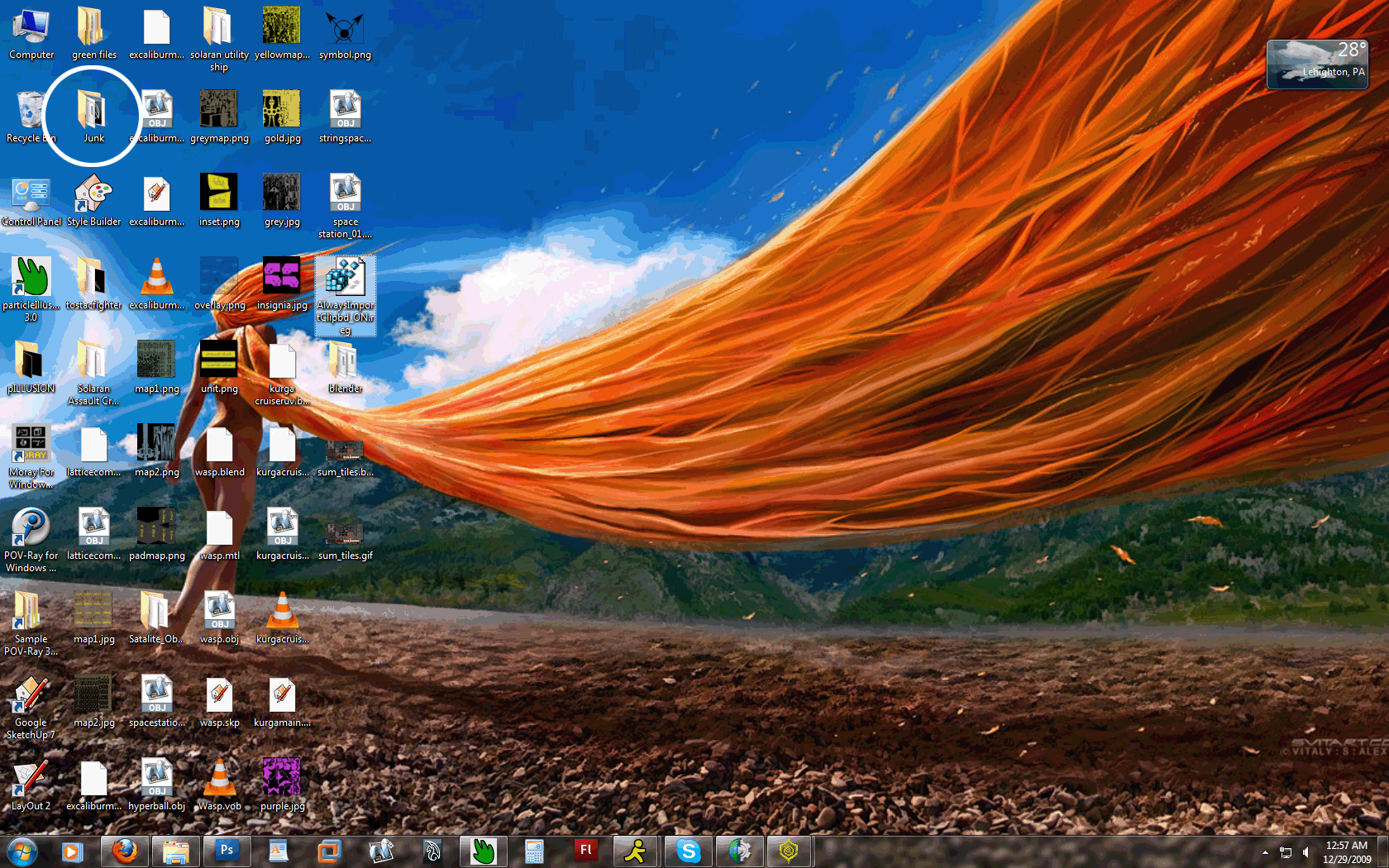Select the Wasp.vob video file
Viewport: 1389px width, 868px height.
click(219, 785)
